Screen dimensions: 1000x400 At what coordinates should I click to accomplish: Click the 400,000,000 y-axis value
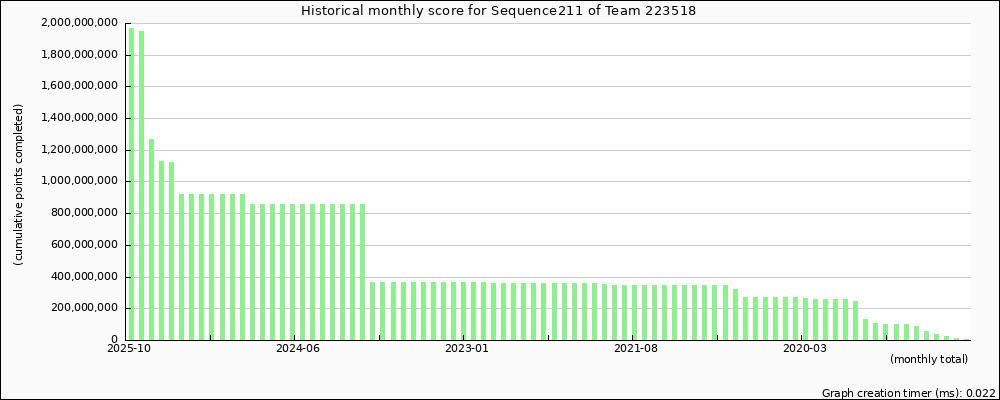click(86, 277)
